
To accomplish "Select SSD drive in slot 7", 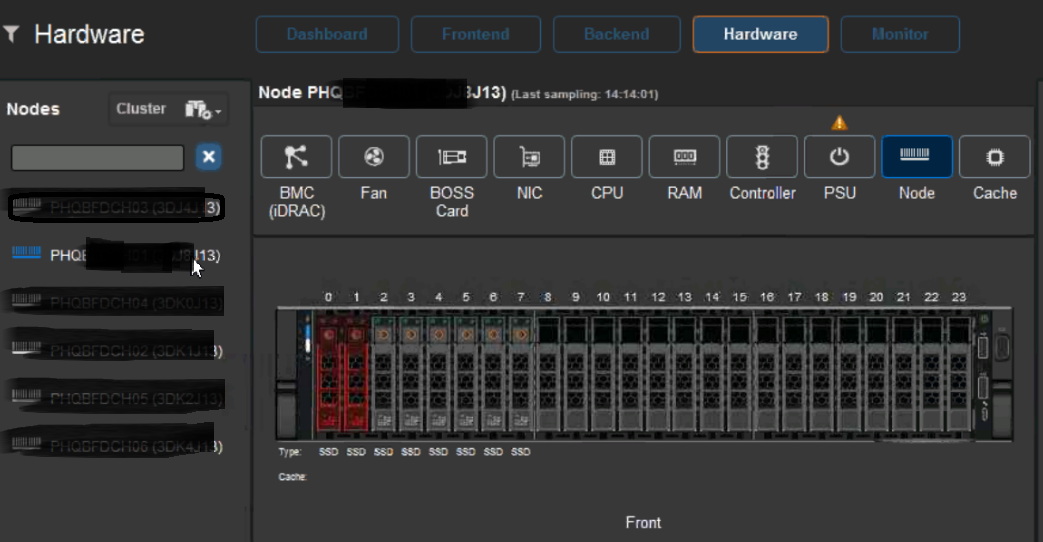I will [x=520, y=374].
